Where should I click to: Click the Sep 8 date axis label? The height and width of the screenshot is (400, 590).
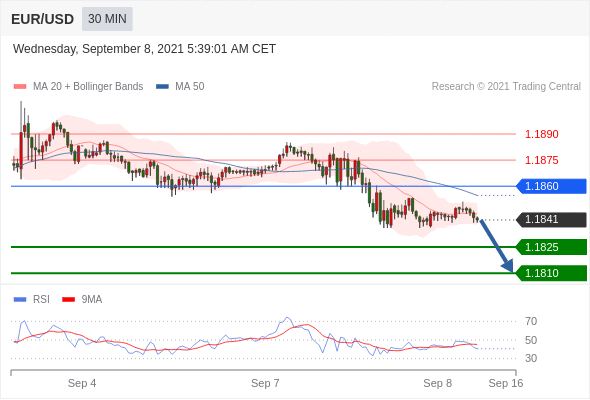(437, 383)
